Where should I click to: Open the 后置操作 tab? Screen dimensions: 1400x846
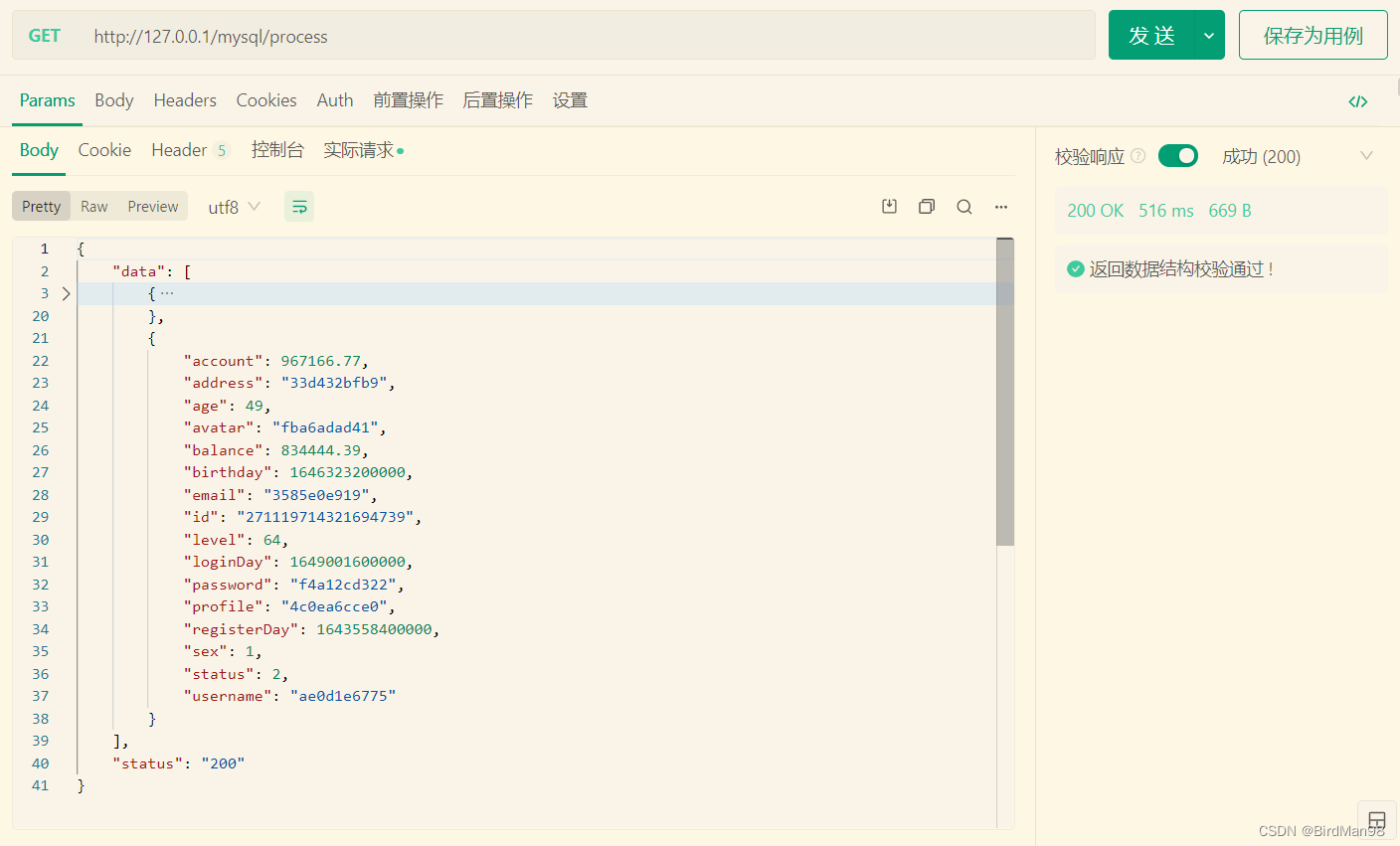tap(497, 100)
